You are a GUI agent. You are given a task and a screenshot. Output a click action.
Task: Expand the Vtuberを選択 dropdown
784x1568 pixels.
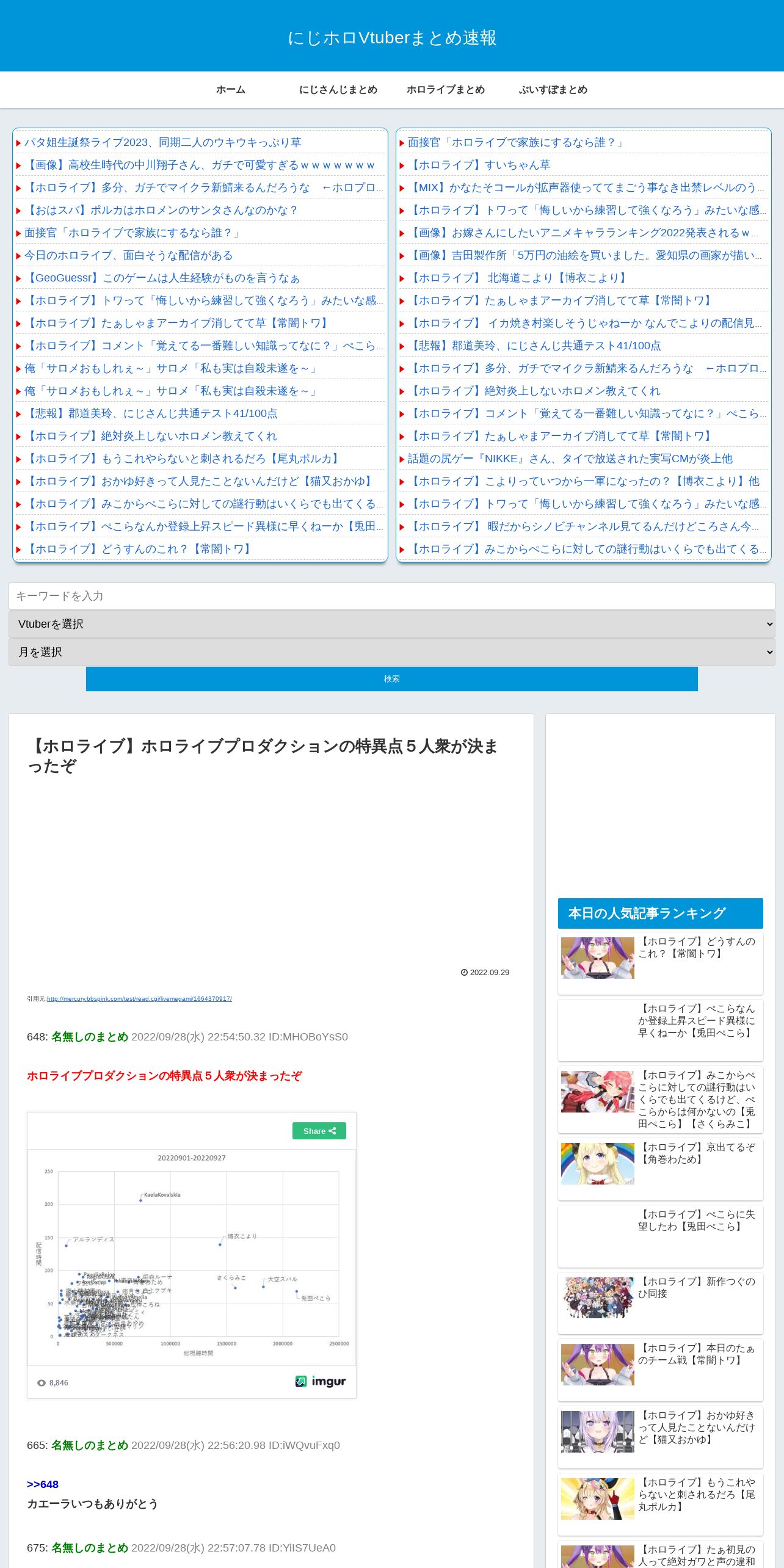tap(392, 624)
